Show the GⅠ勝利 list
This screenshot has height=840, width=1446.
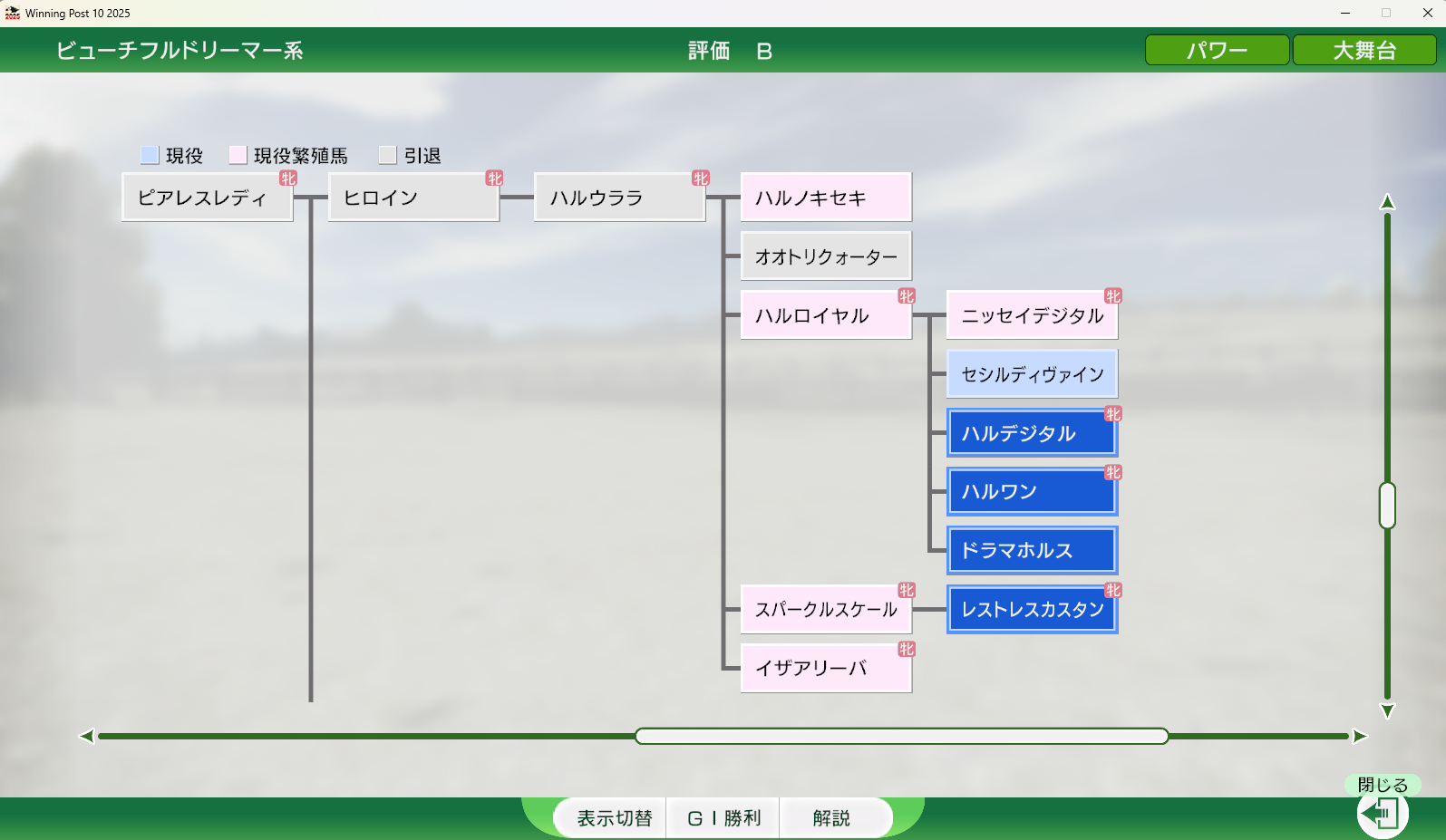(x=724, y=818)
